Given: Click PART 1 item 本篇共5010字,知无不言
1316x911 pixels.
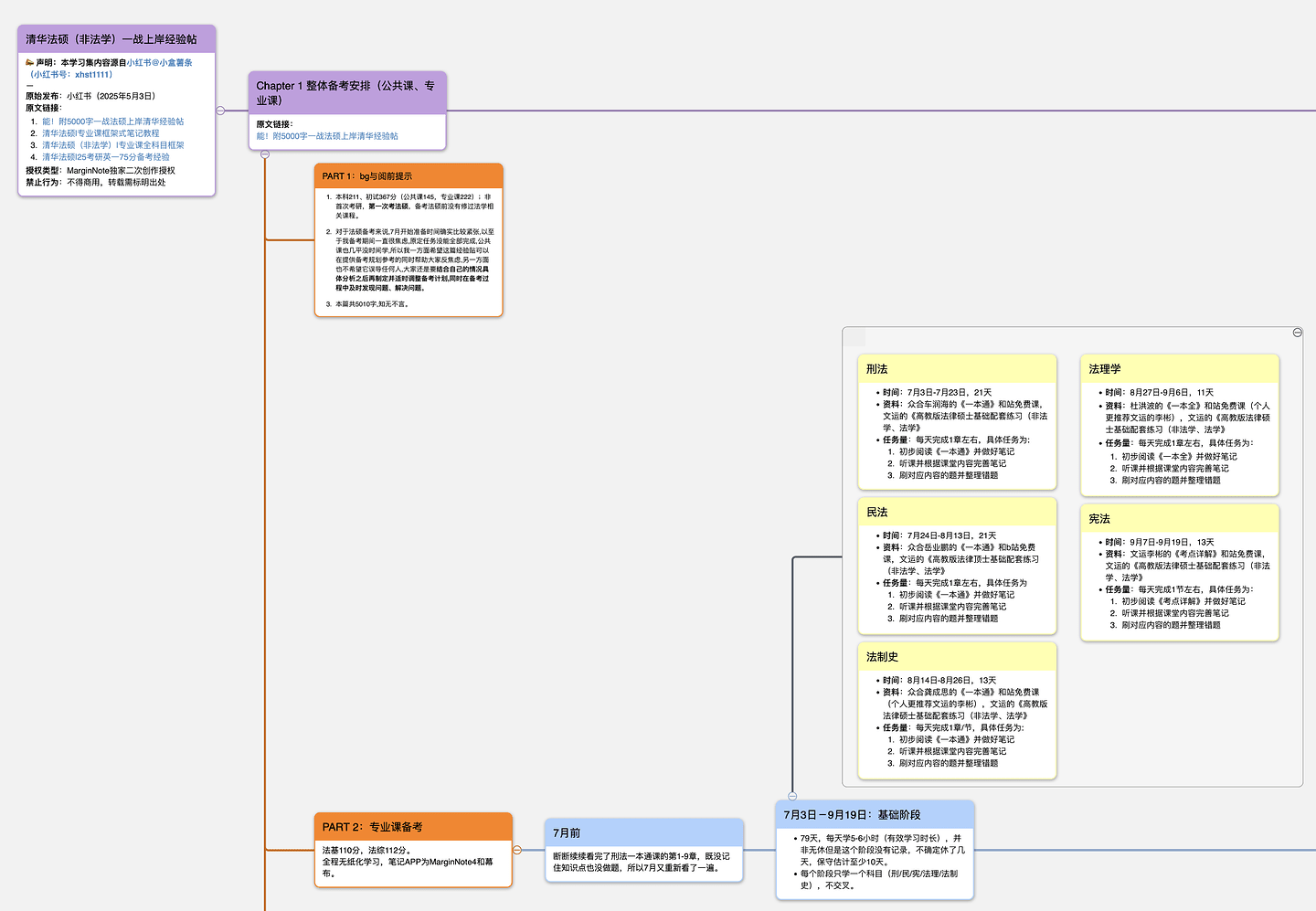Looking at the screenshot, I should pos(372,304).
